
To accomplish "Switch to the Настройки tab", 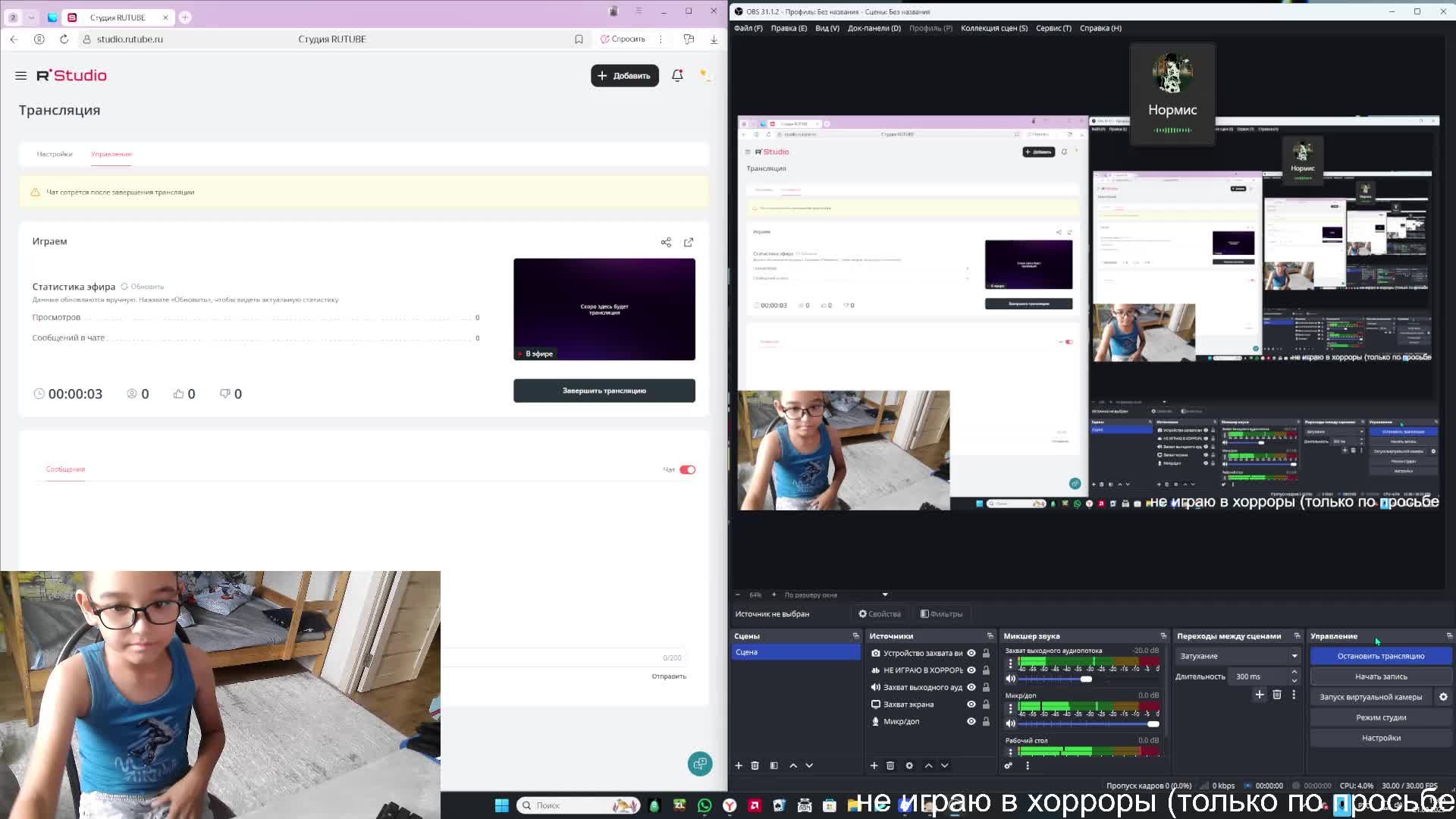I will click(x=55, y=154).
